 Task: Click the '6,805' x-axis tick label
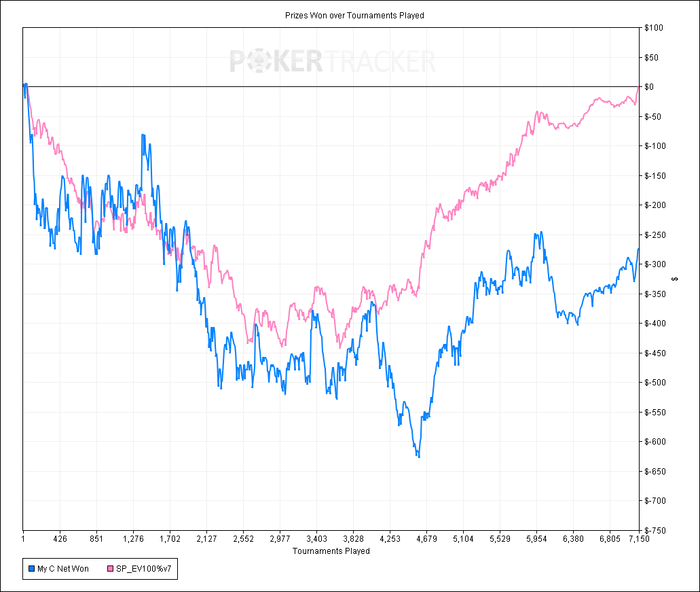point(610,539)
